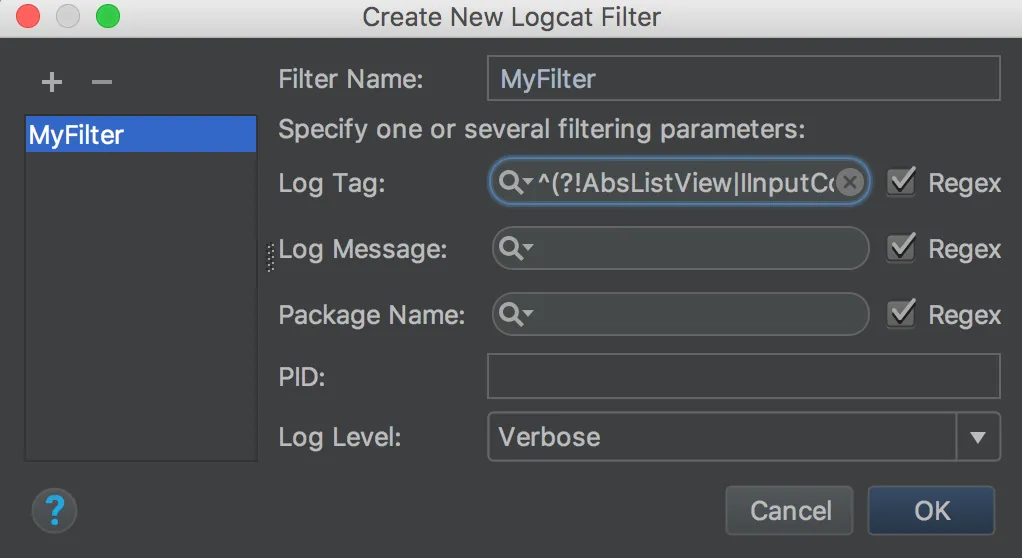Click the minus icon to remove filter
The height and width of the screenshot is (558, 1022).
click(102, 82)
